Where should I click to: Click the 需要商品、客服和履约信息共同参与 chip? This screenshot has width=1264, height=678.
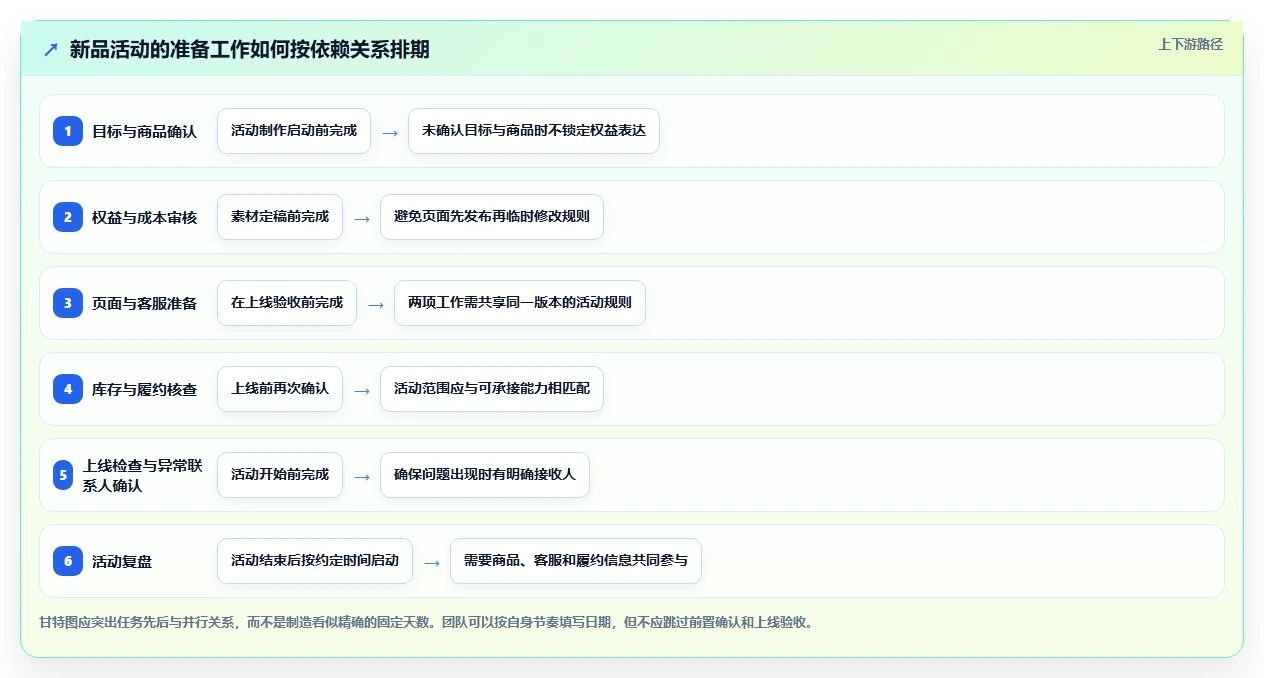[x=576, y=561]
